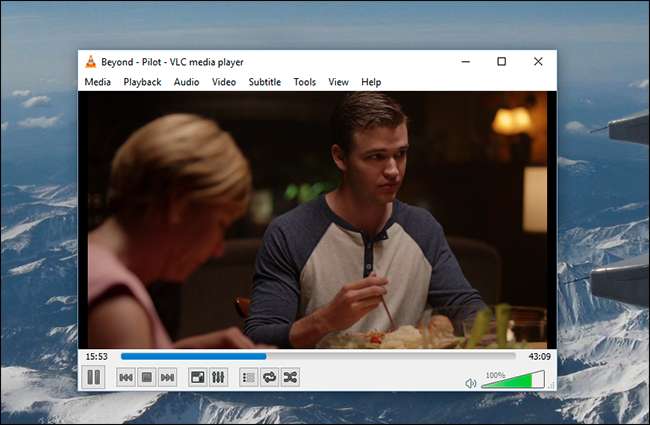Click the seek progress bar

point(318,356)
